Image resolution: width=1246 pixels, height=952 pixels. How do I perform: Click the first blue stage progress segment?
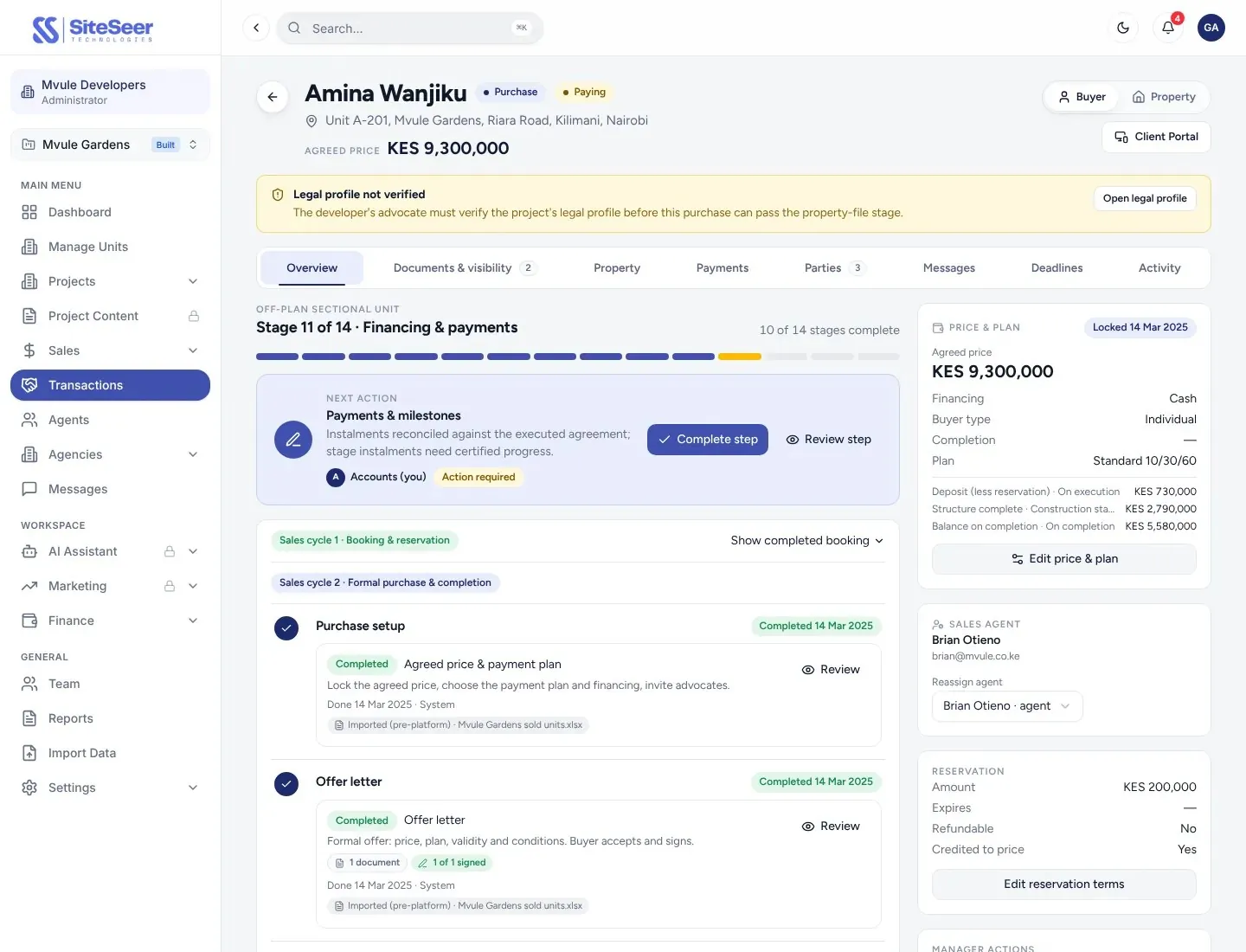(x=277, y=357)
